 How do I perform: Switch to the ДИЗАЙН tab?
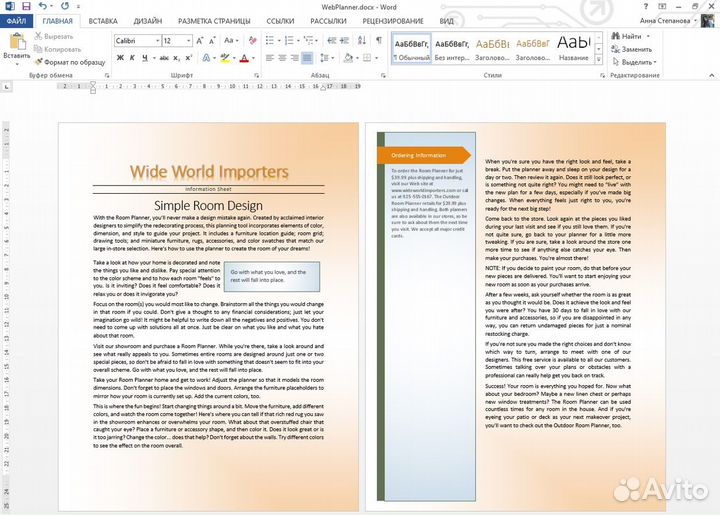148,21
